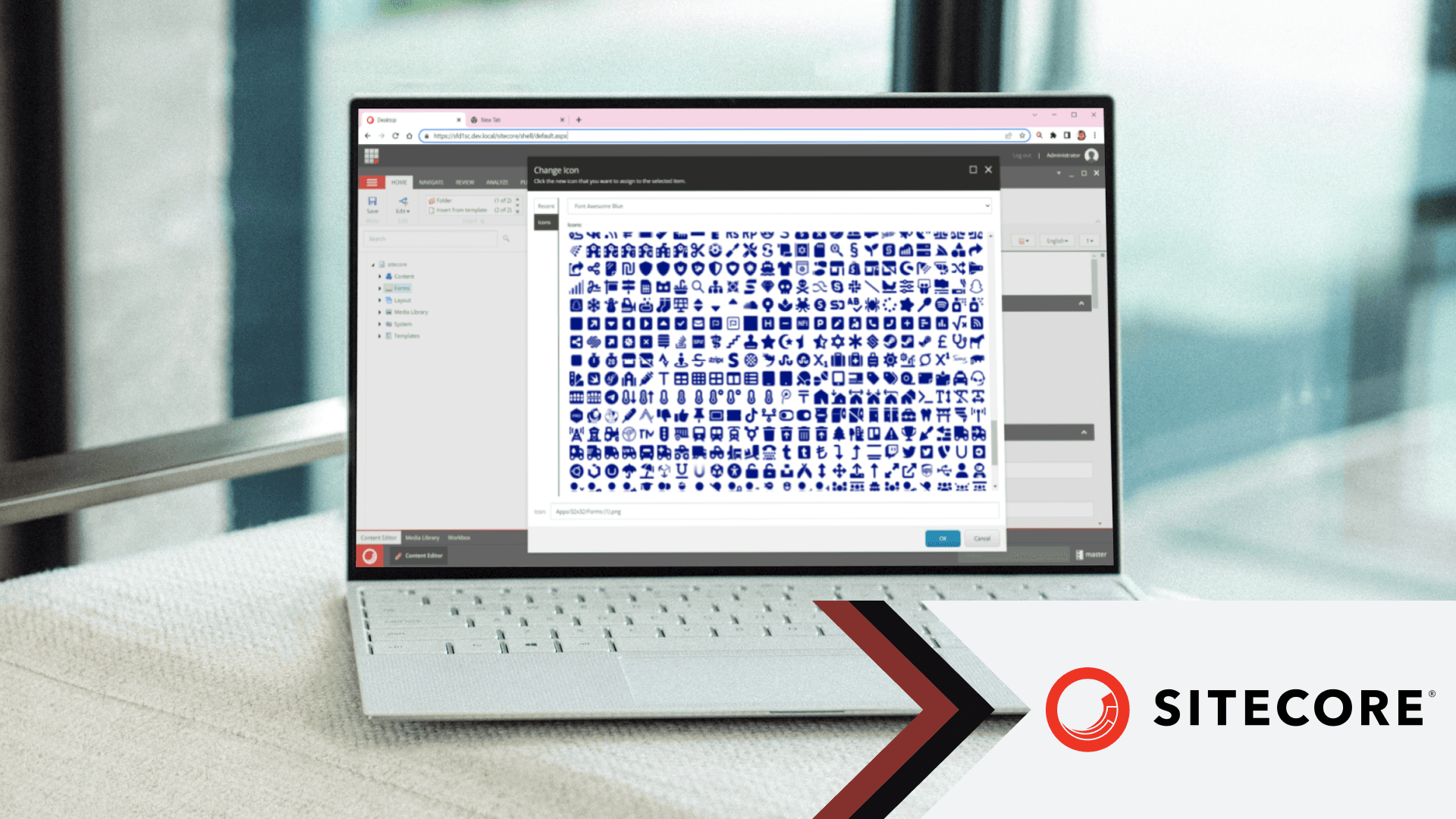
Task: Switch to the Recent tab in dialog
Action: click(546, 205)
